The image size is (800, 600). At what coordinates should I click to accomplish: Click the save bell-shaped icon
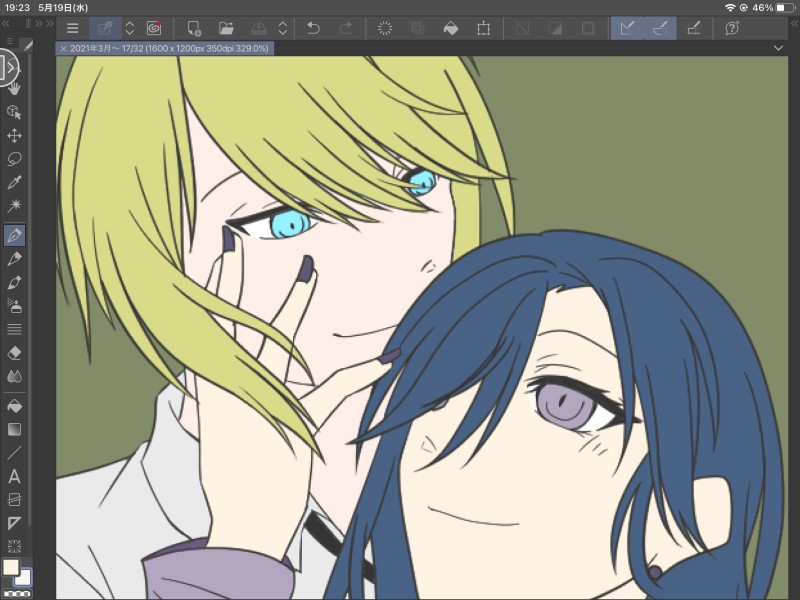[259, 28]
